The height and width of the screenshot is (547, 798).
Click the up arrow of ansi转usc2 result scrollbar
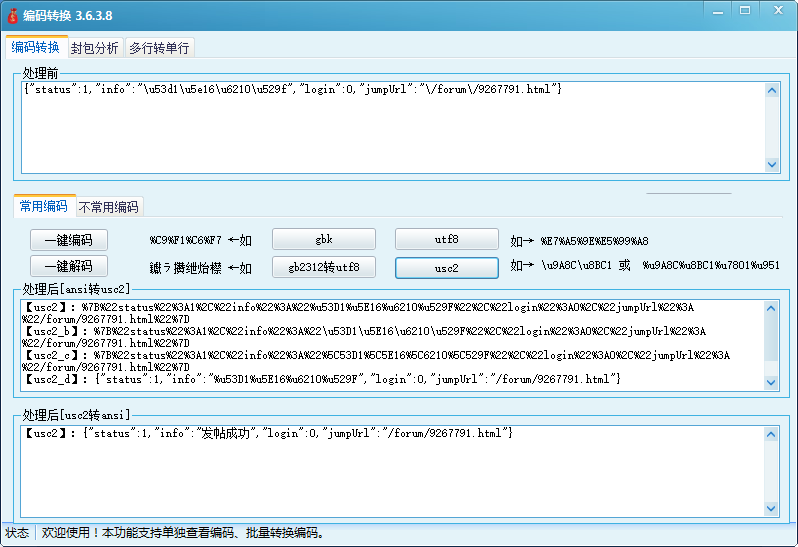point(771,308)
